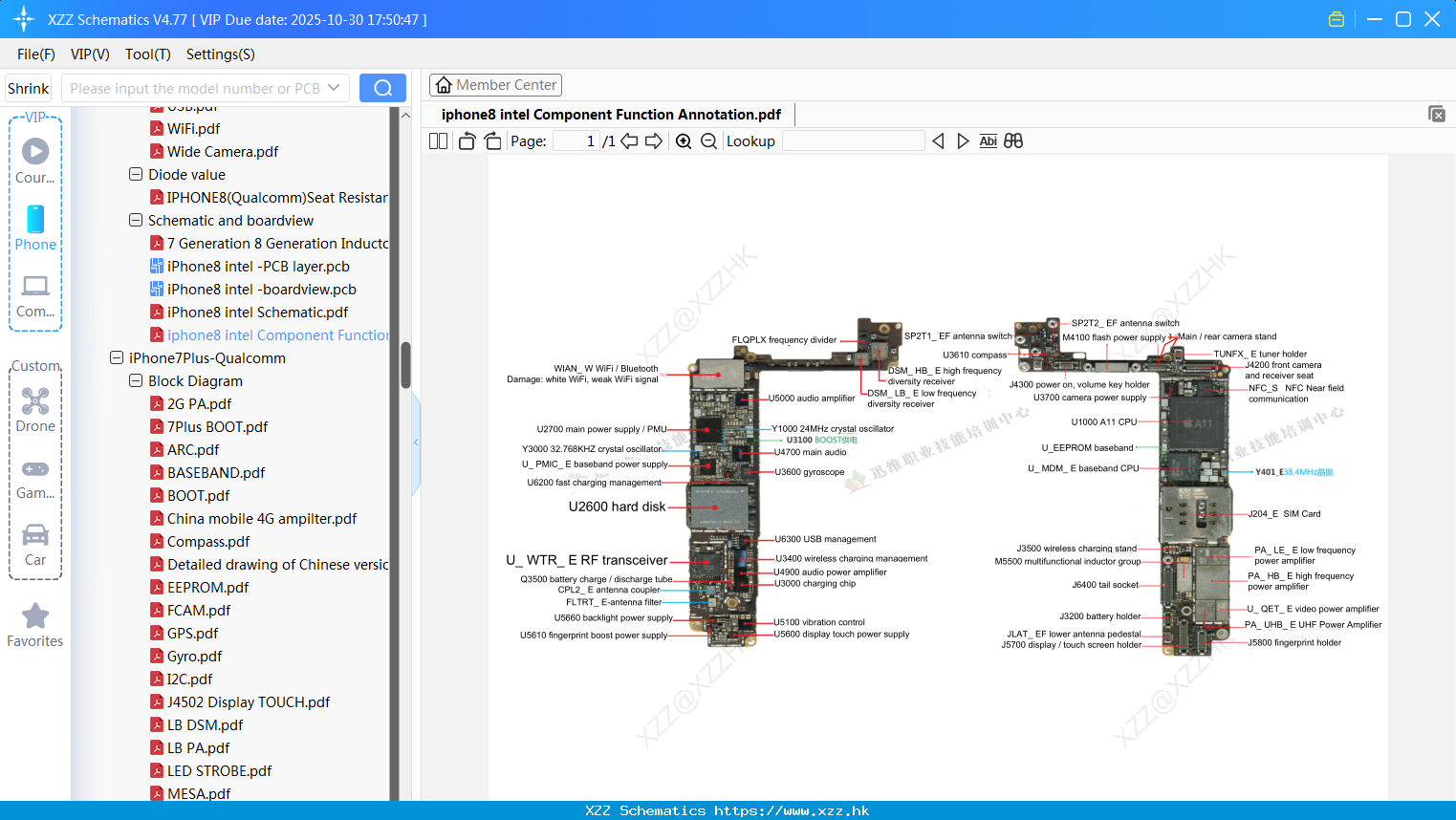This screenshot has height=820, width=1456.
Task: Click the Page number field
Action: [x=576, y=141]
